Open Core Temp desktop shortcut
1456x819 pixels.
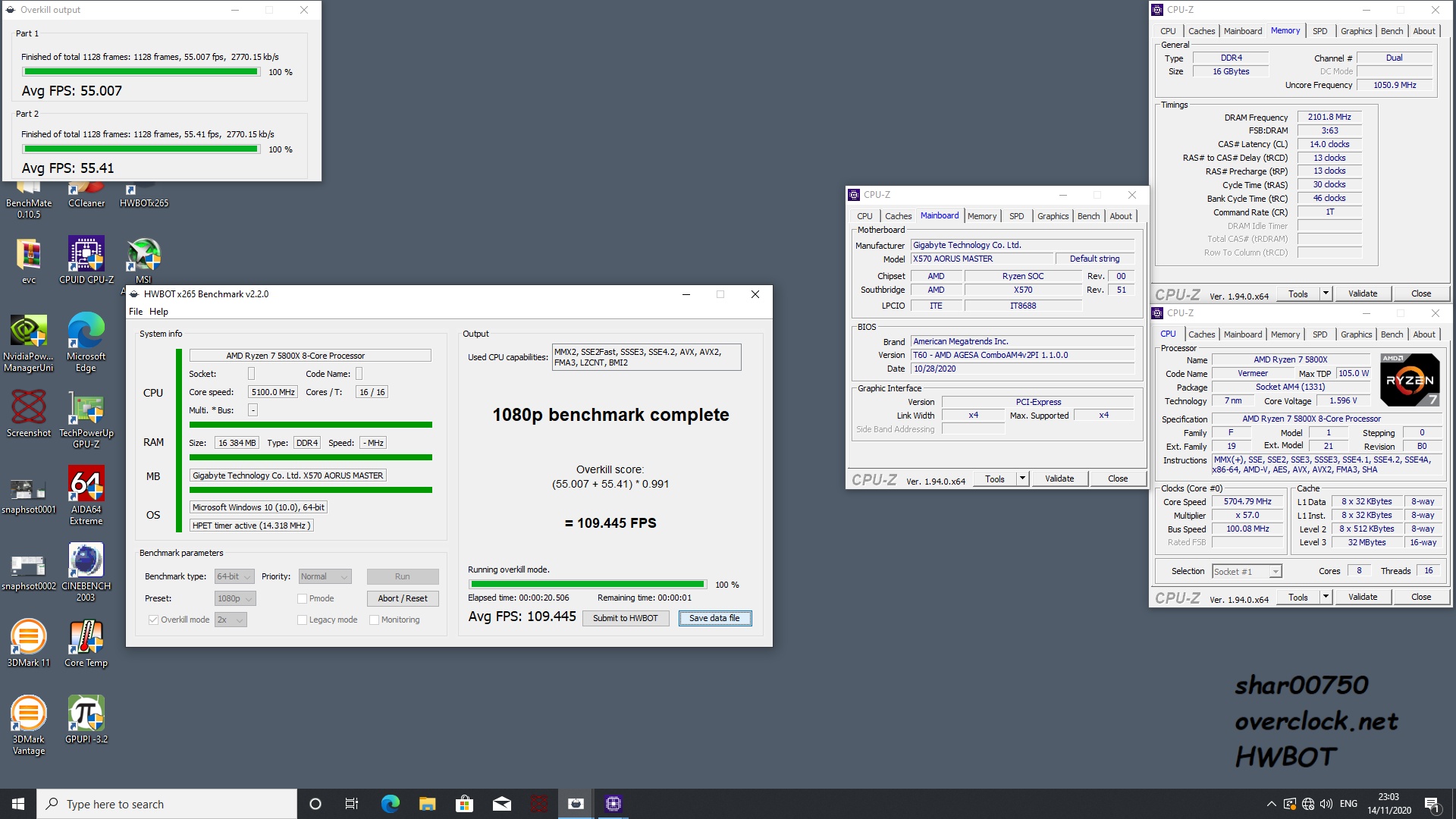[x=86, y=643]
